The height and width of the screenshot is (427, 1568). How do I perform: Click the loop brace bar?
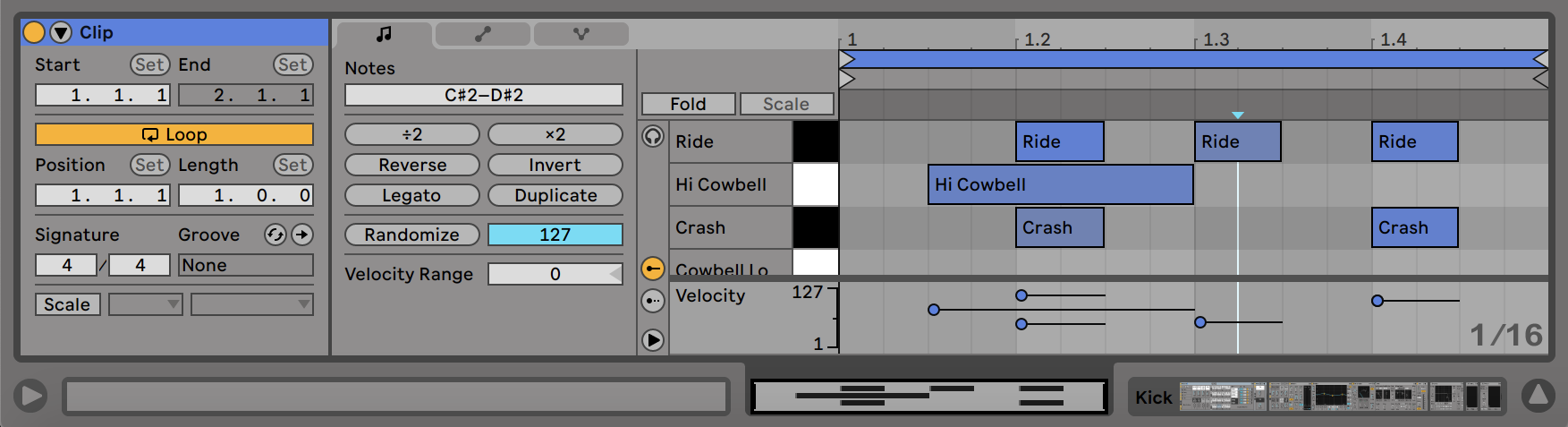coord(1193,59)
